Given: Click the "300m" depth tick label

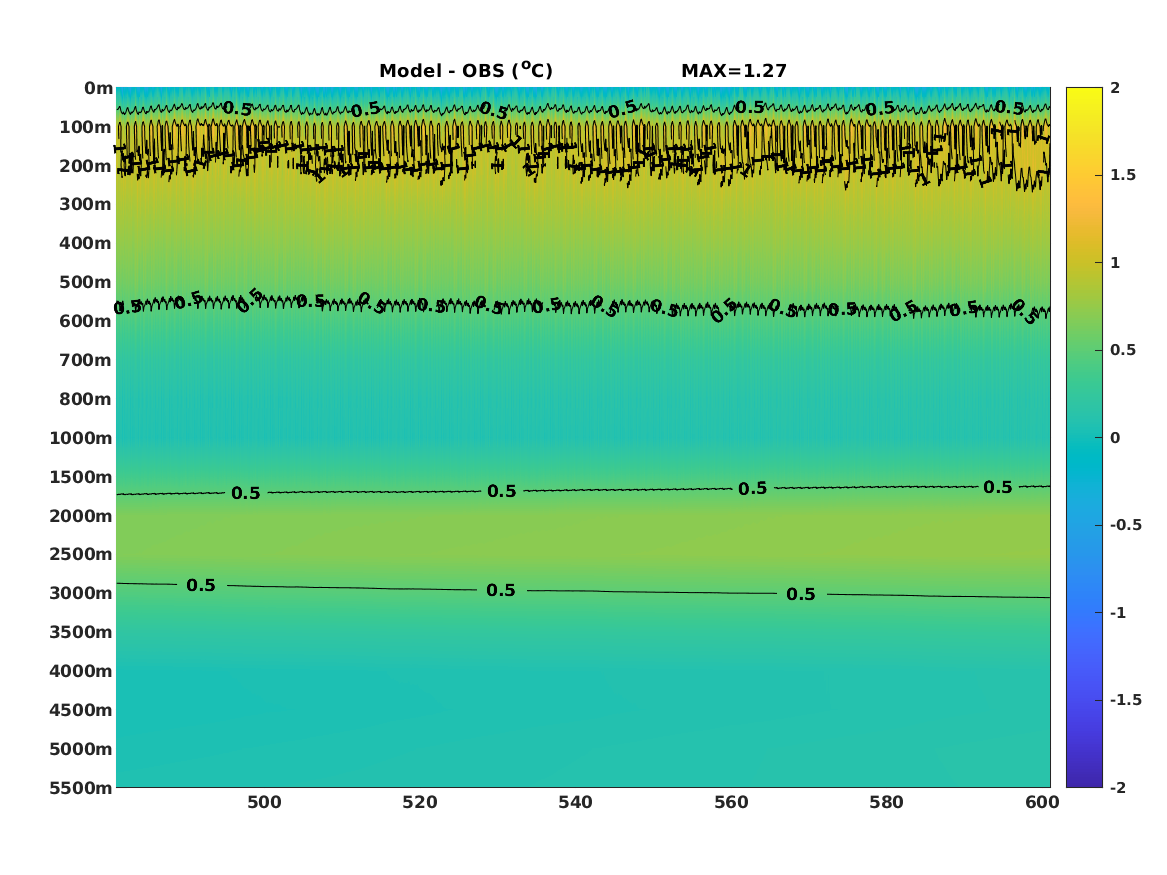Looking at the screenshot, I should (x=86, y=205).
